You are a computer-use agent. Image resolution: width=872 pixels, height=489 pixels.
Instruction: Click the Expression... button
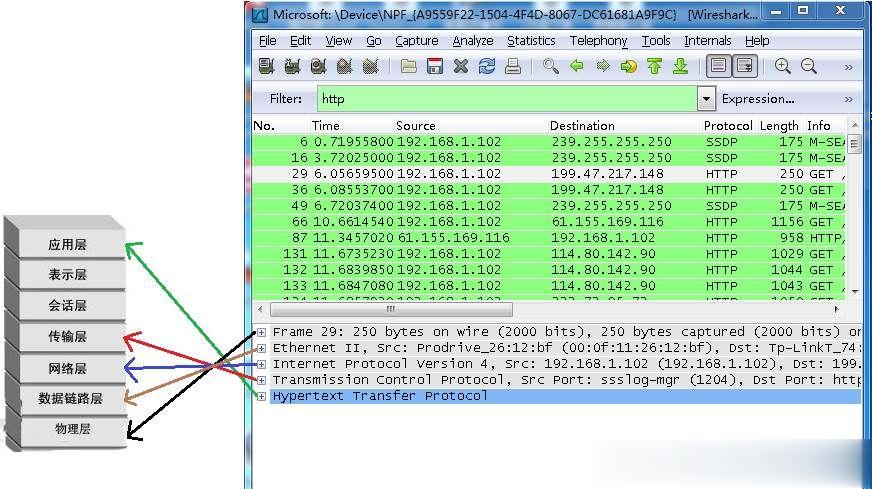pyautogui.click(x=757, y=99)
